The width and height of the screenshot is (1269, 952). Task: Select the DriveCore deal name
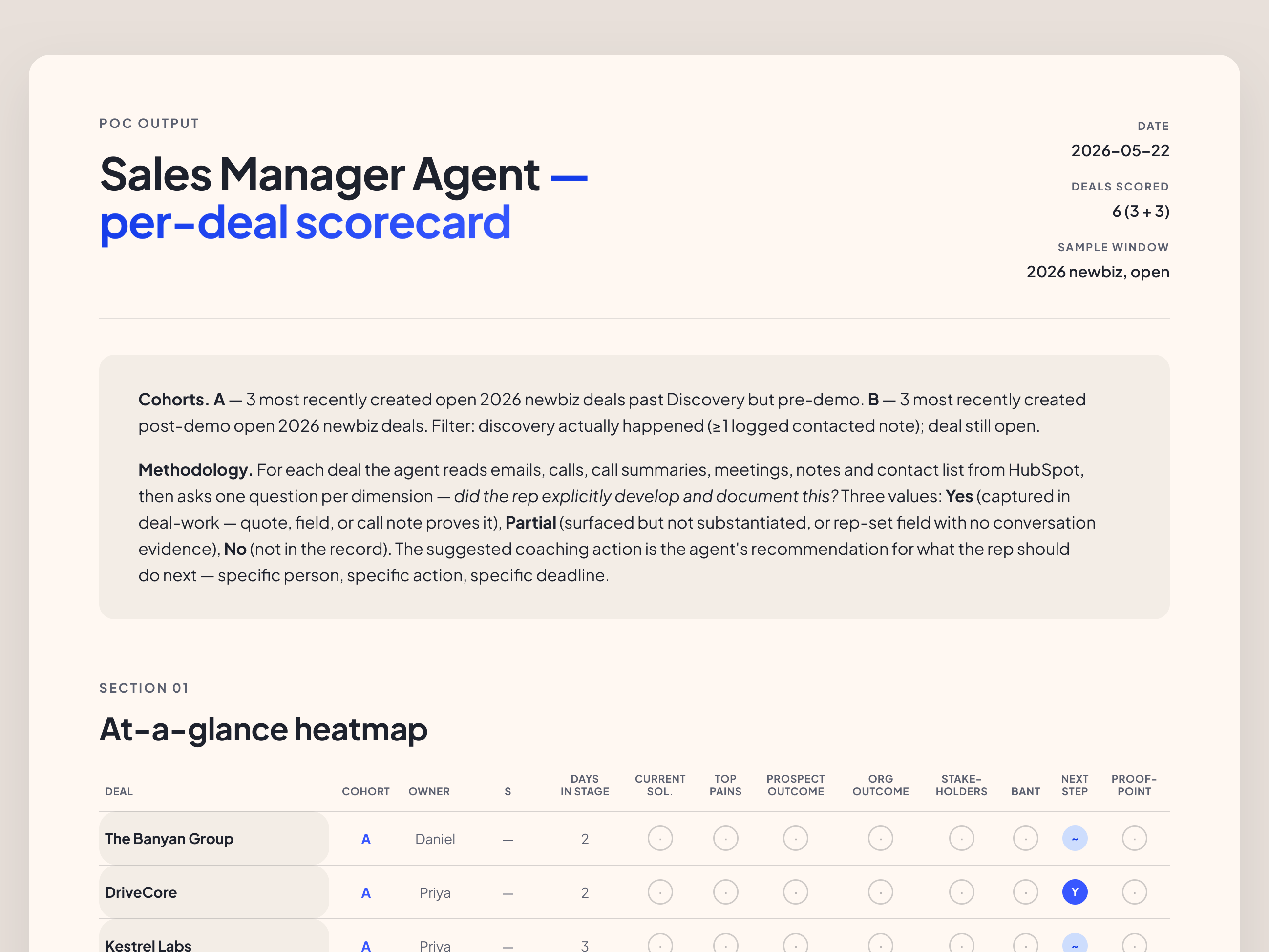[x=141, y=892]
